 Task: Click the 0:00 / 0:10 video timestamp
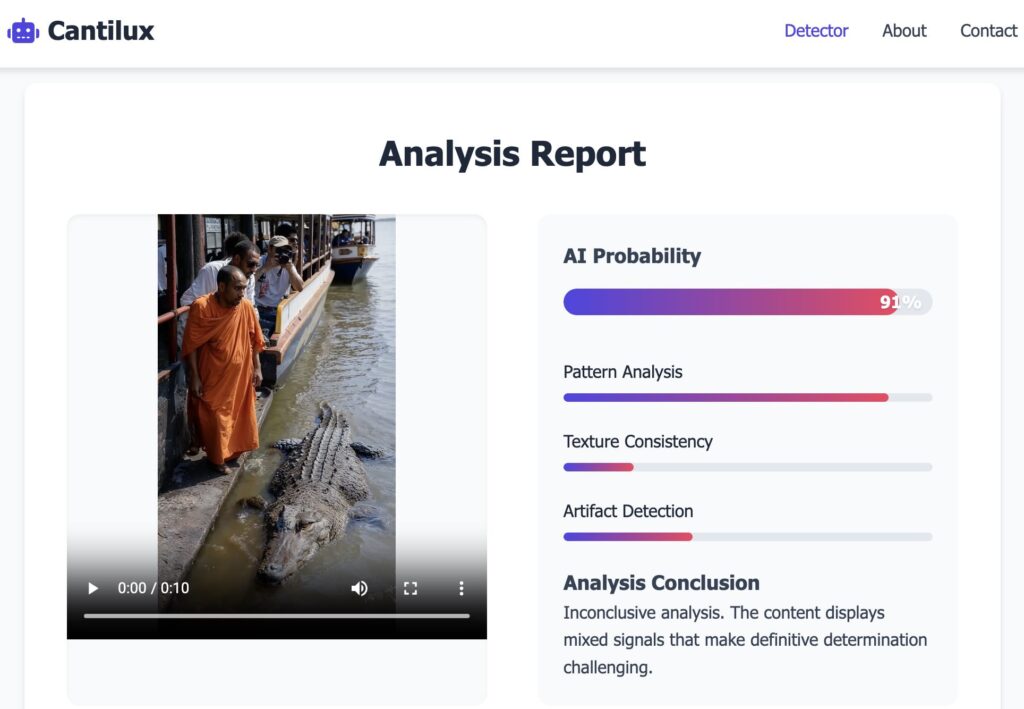tap(153, 588)
